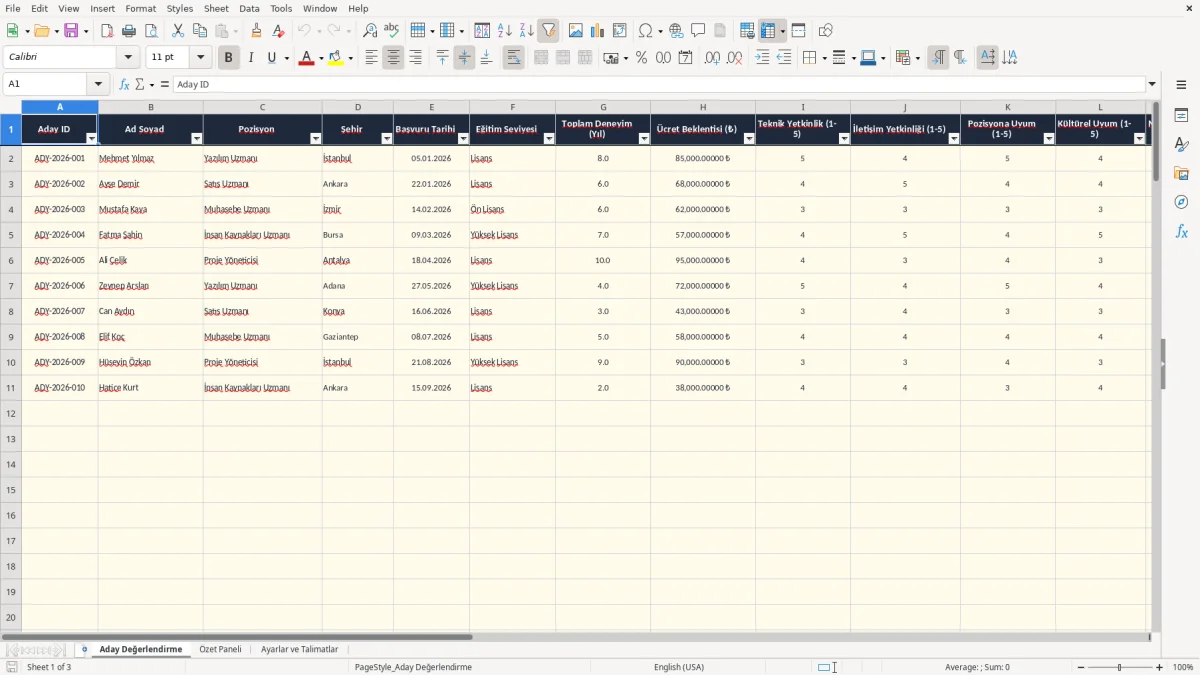
Task: Open the font name dropdown
Action: (128, 58)
